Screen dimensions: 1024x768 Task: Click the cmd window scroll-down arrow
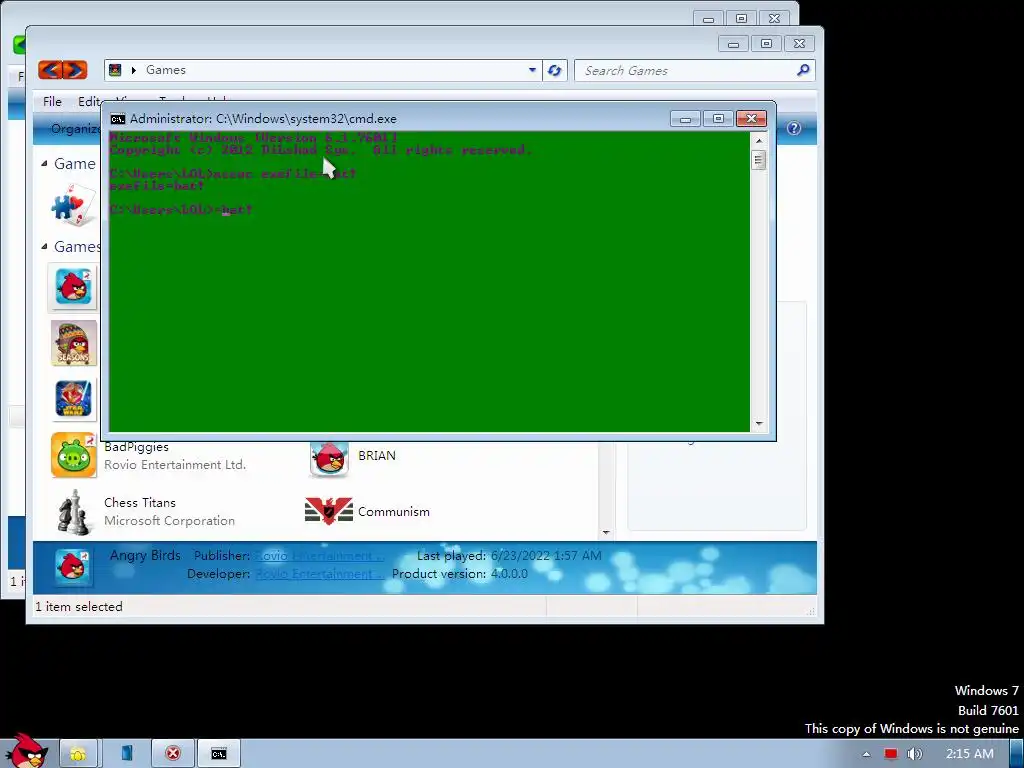click(759, 424)
